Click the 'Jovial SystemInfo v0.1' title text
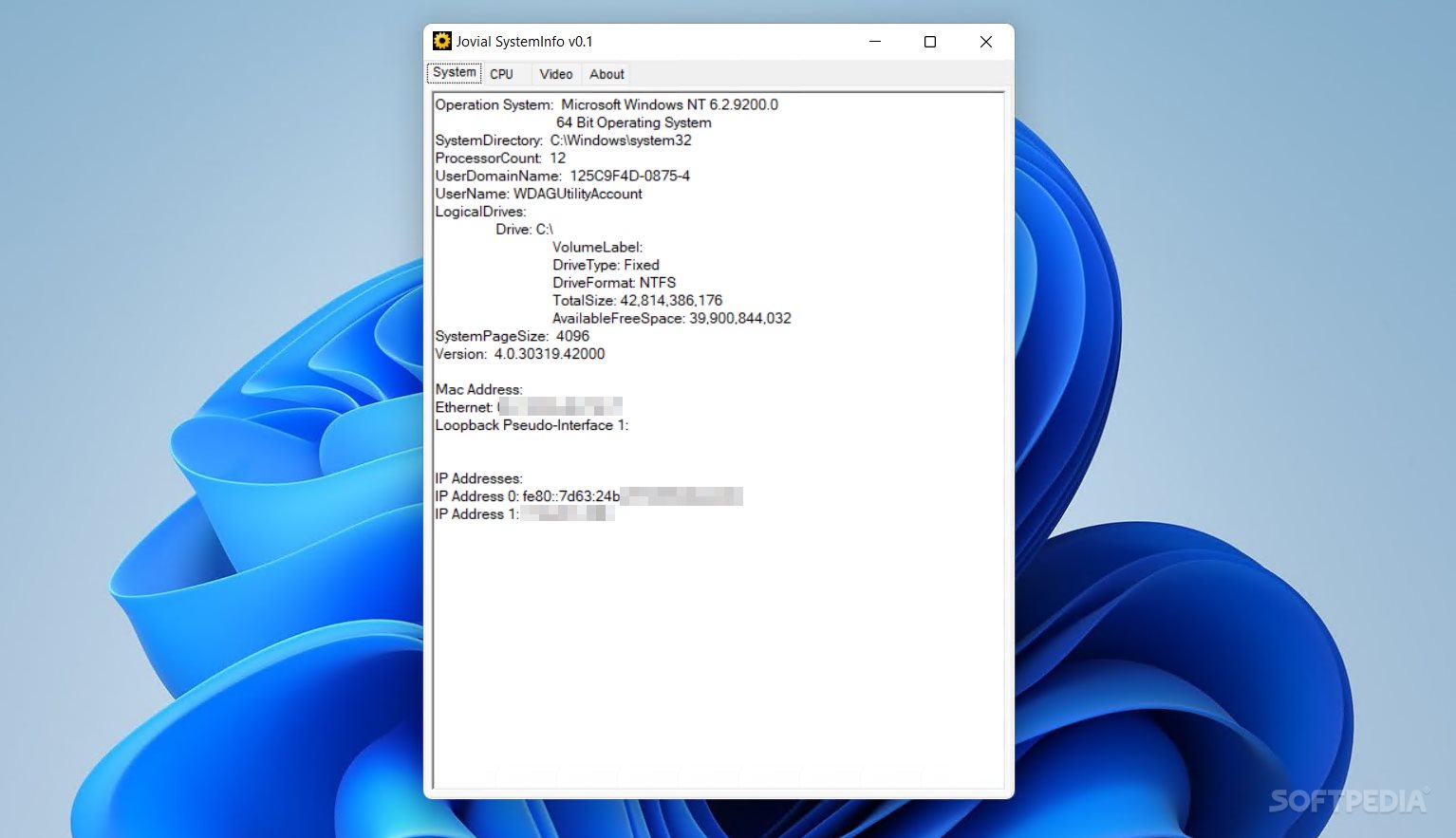The image size is (1456, 838). pyautogui.click(x=524, y=42)
